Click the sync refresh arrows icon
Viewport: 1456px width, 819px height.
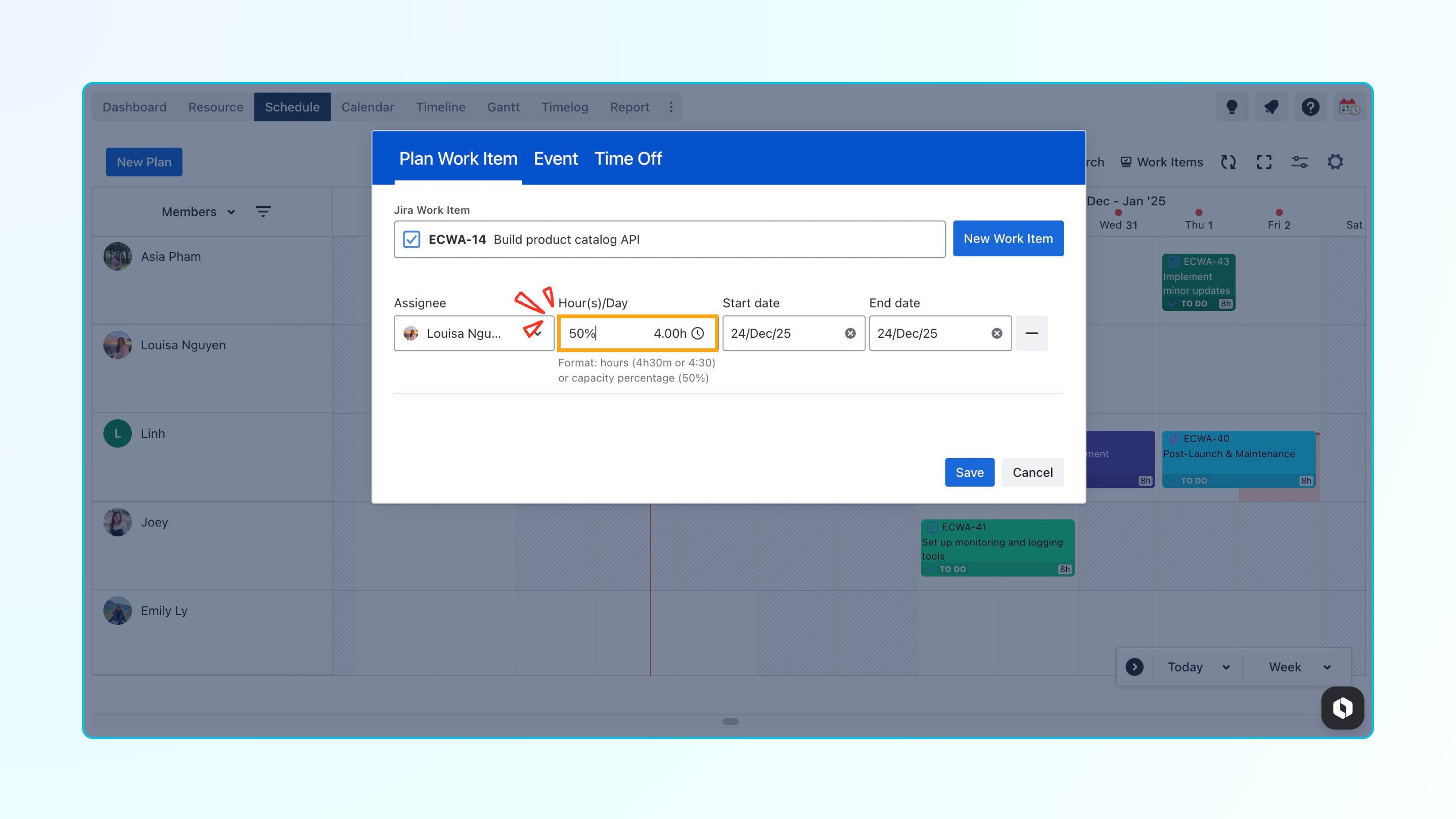tap(1228, 162)
